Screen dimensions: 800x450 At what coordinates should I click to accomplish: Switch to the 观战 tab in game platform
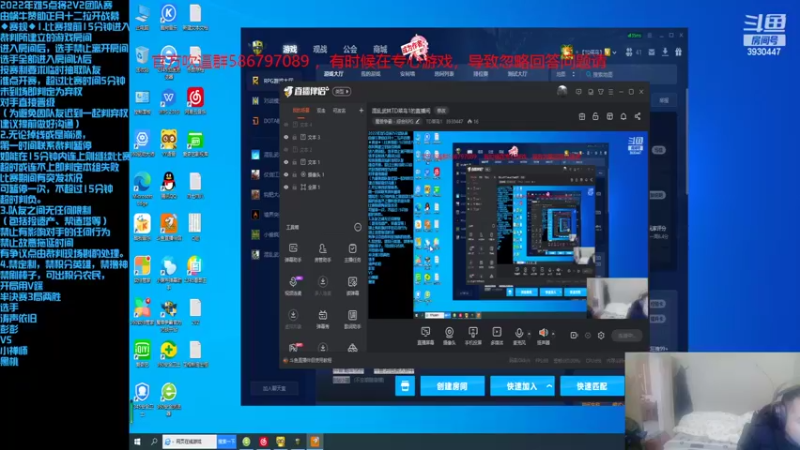click(320, 49)
